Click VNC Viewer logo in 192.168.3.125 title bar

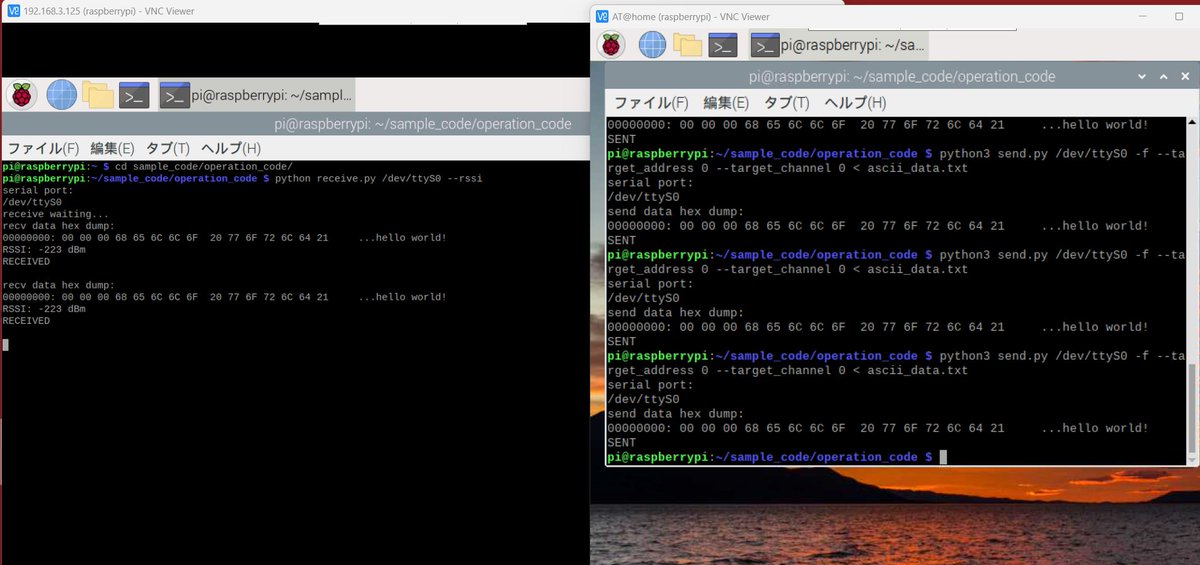pyautogui.click(x=12, y=11)
